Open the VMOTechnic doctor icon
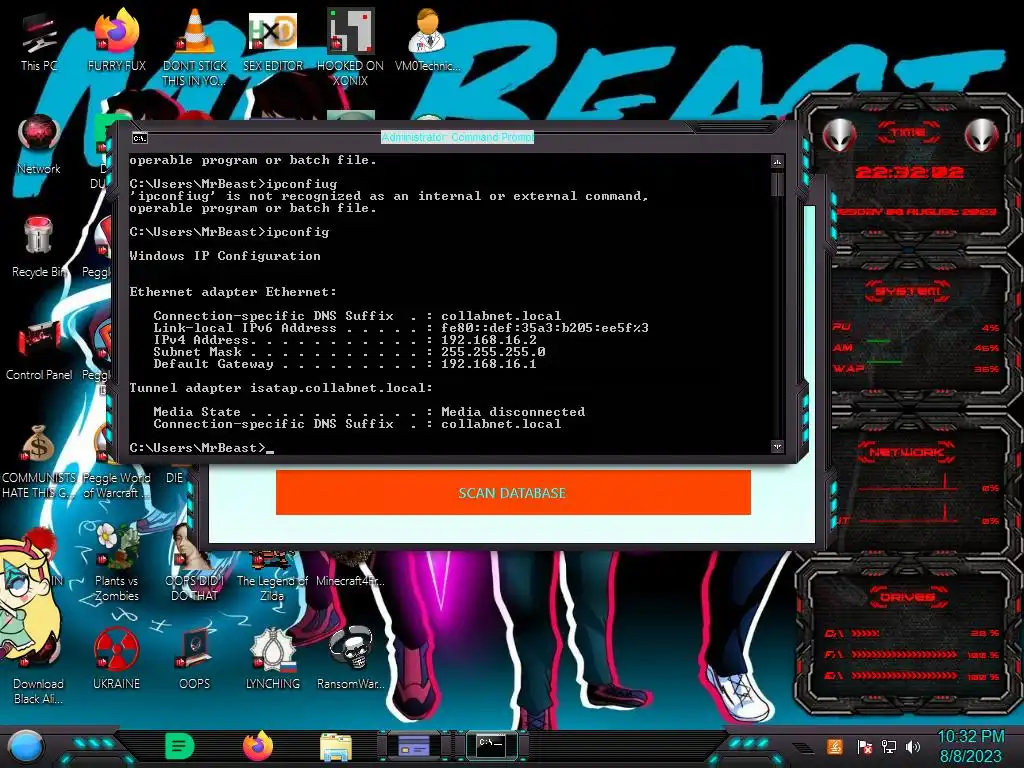The image size is (1024, 768). point(428,39)
